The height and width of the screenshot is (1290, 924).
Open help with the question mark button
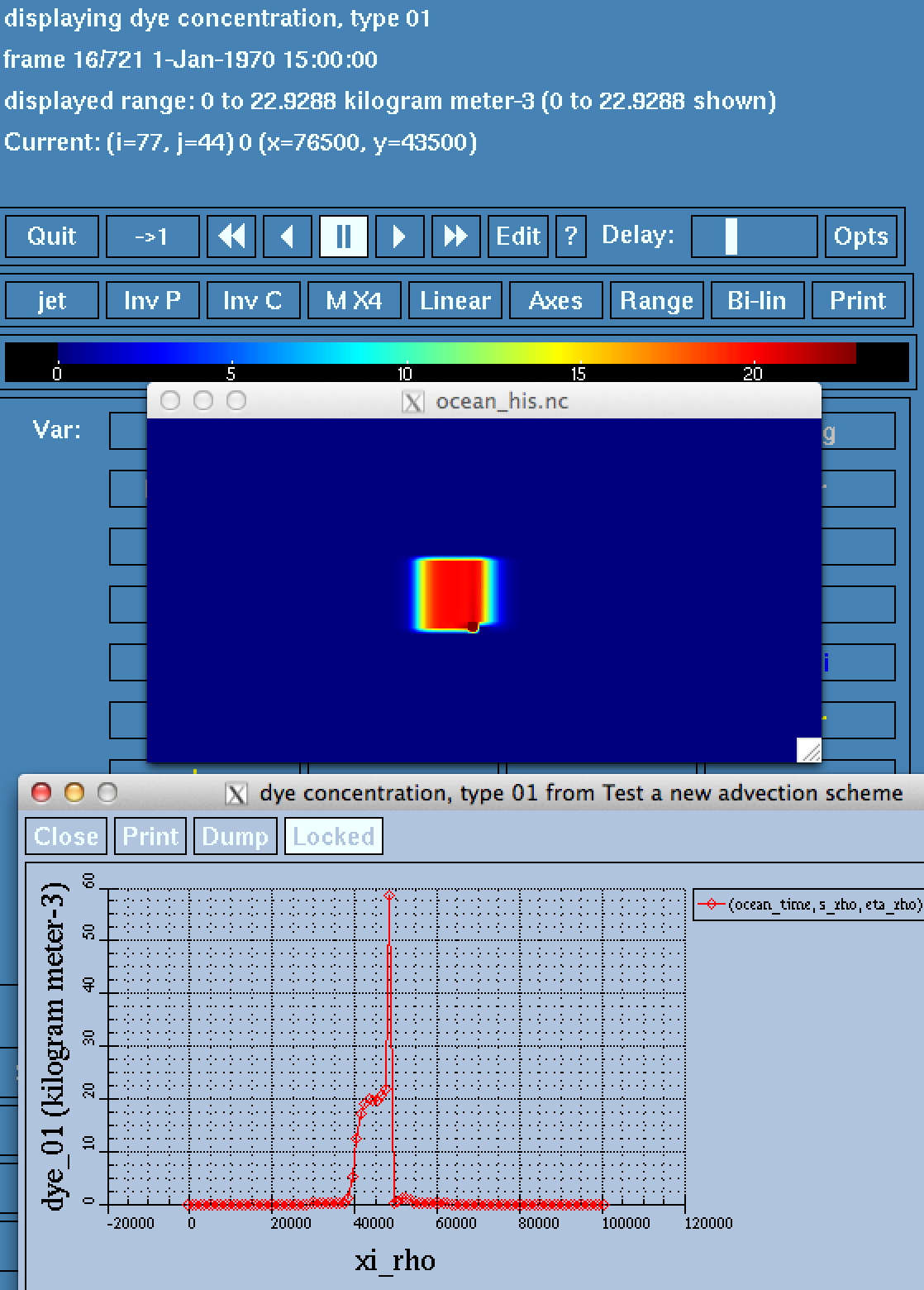[570, 236]
